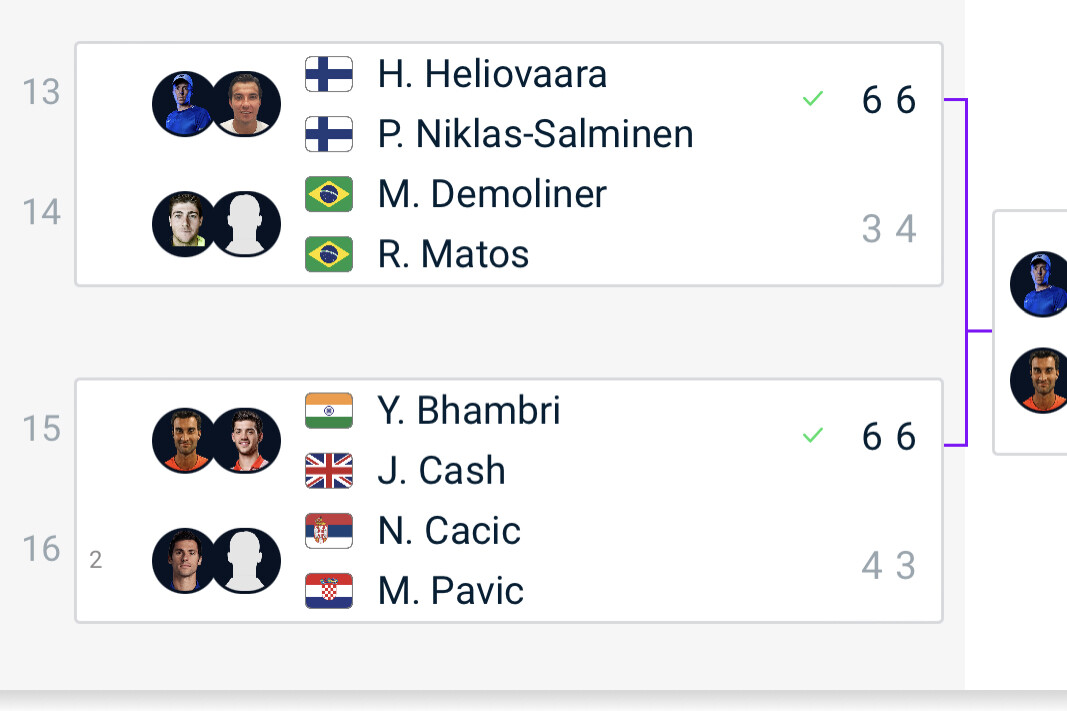Click the Brazil flag beside M. Demoliner
Screen dimensions: 1067x711
point(329,194)
